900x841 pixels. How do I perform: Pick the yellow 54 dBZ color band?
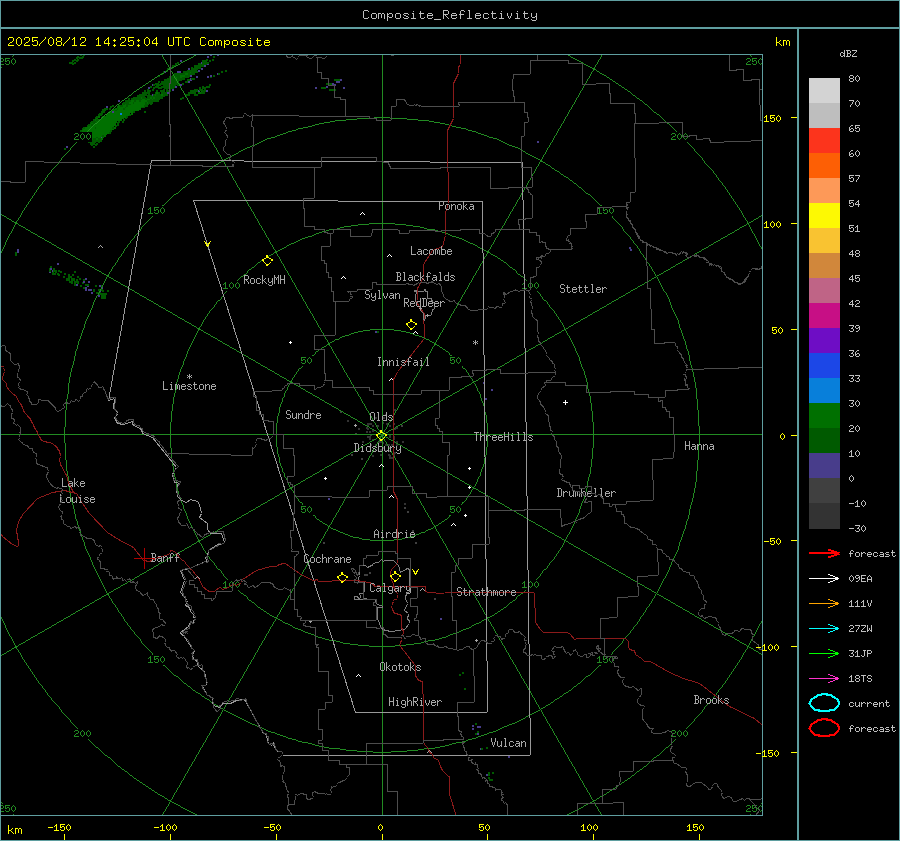tap(824, 215)
